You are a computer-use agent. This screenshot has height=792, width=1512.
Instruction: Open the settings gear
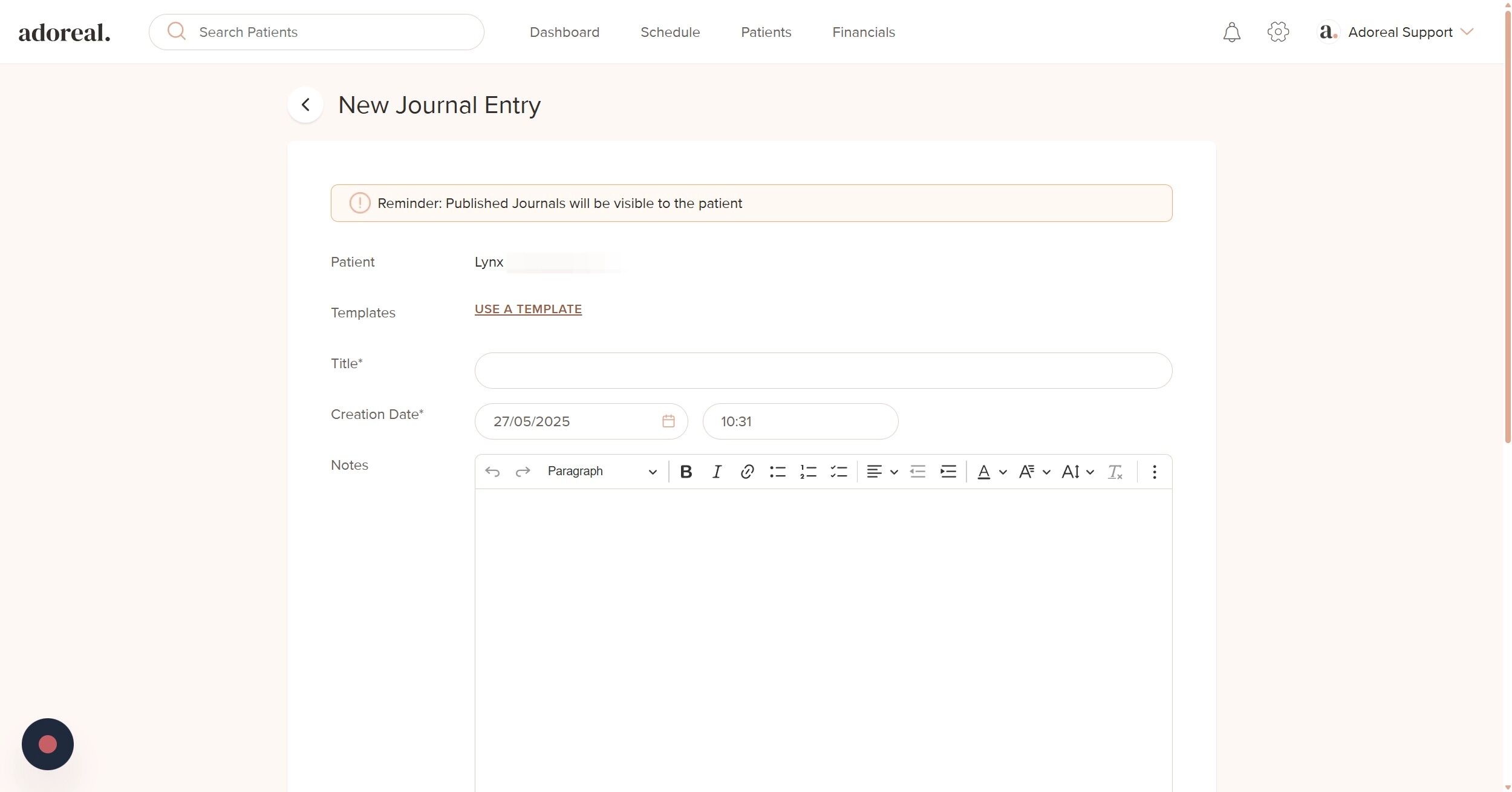(x=1278, y=32)
